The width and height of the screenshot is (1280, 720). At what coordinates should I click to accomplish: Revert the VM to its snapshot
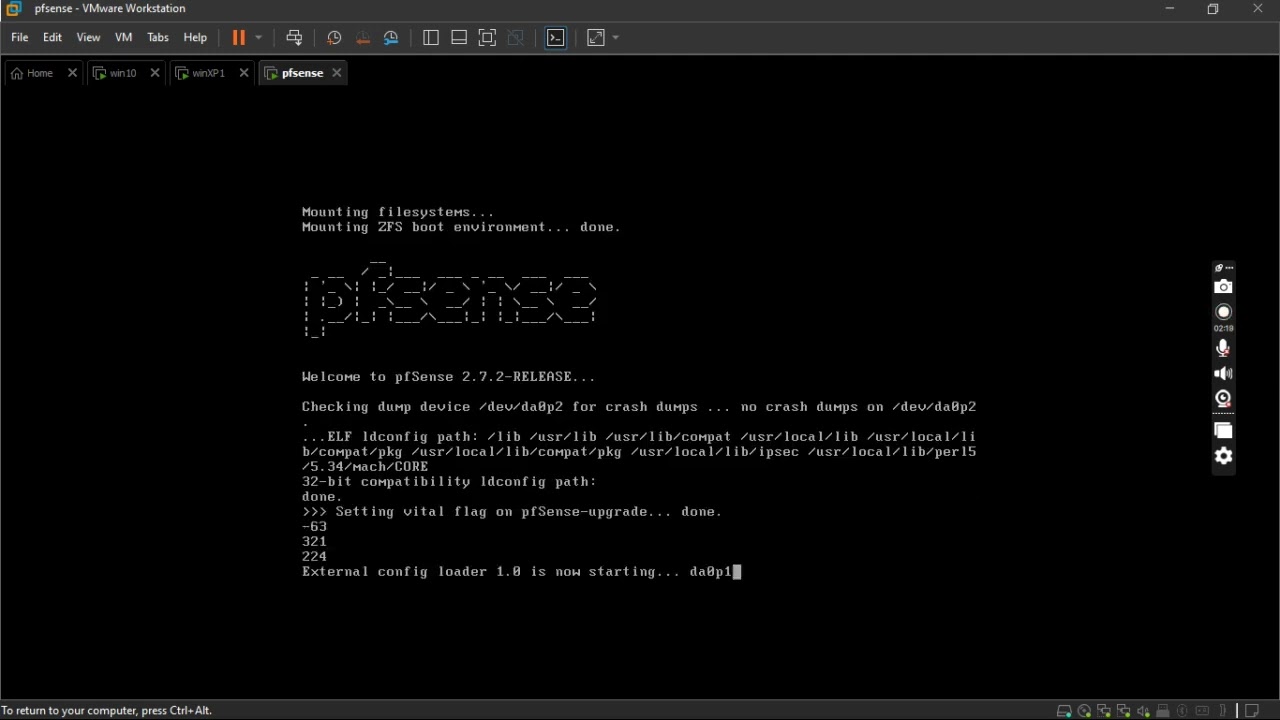click(x=363, y=38)
